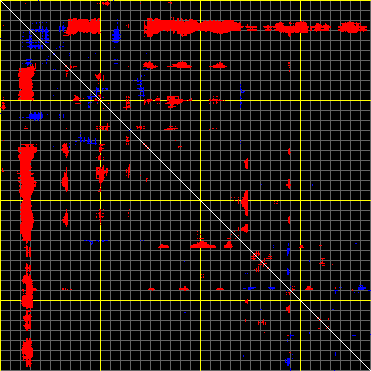Select the blue cluster right of first yellow vertical line near top
This screenshot has width=371, height=371.
pos(116,34)
